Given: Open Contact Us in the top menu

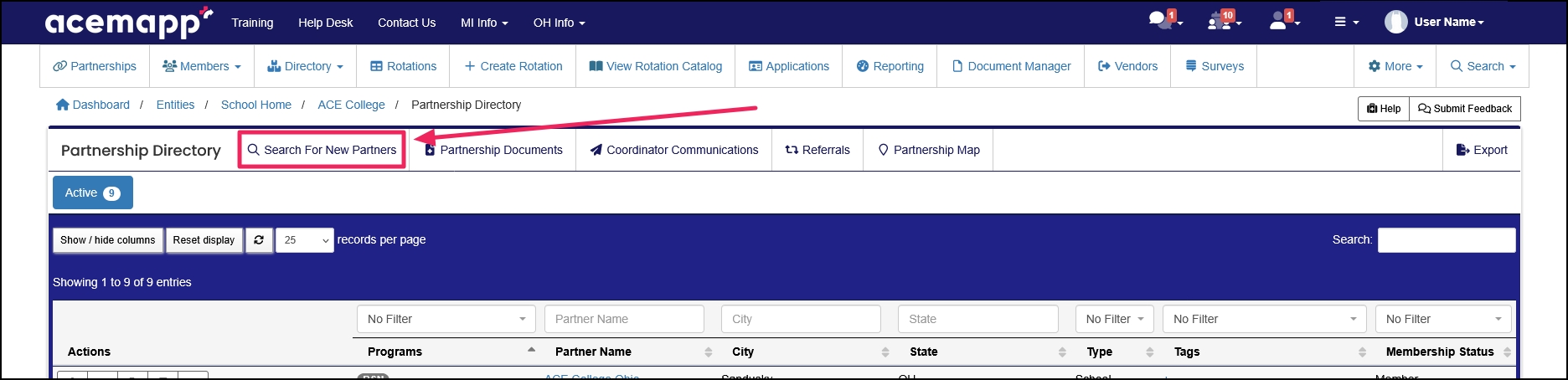Looking at the screenshot, I should (406, 23).
